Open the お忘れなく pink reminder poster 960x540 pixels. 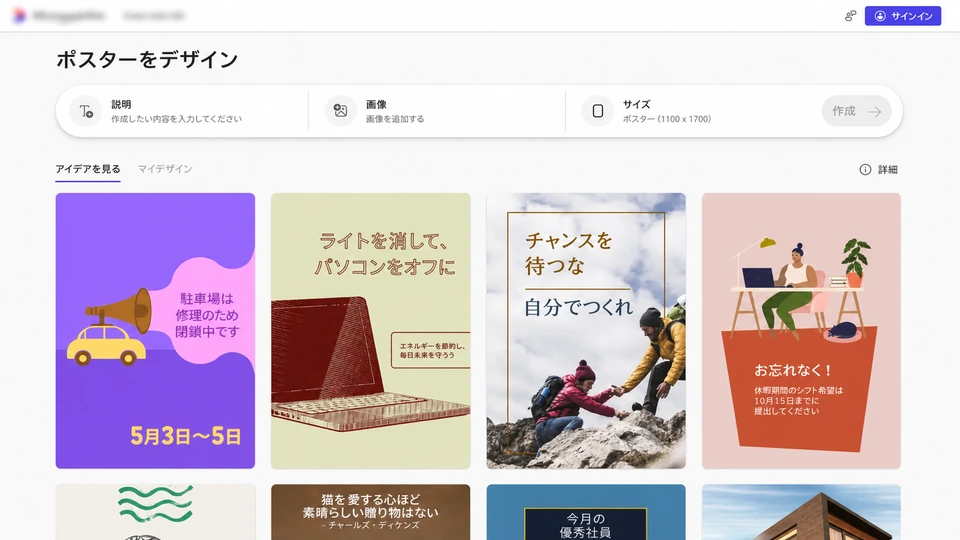801,331
